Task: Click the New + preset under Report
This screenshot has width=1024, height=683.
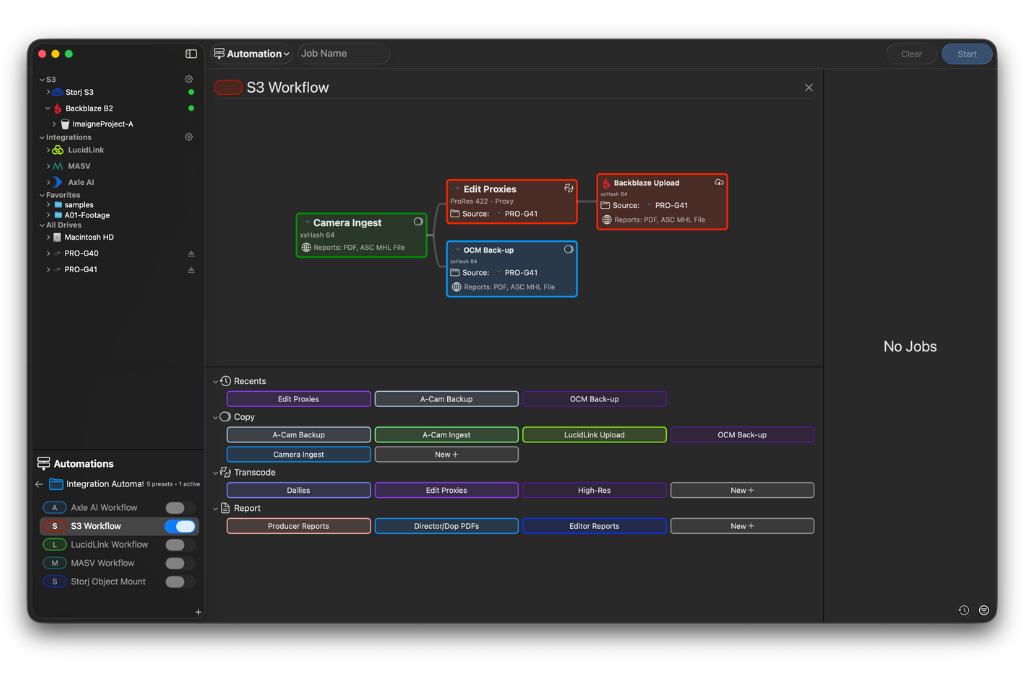Action: click(x=742, y=525)
